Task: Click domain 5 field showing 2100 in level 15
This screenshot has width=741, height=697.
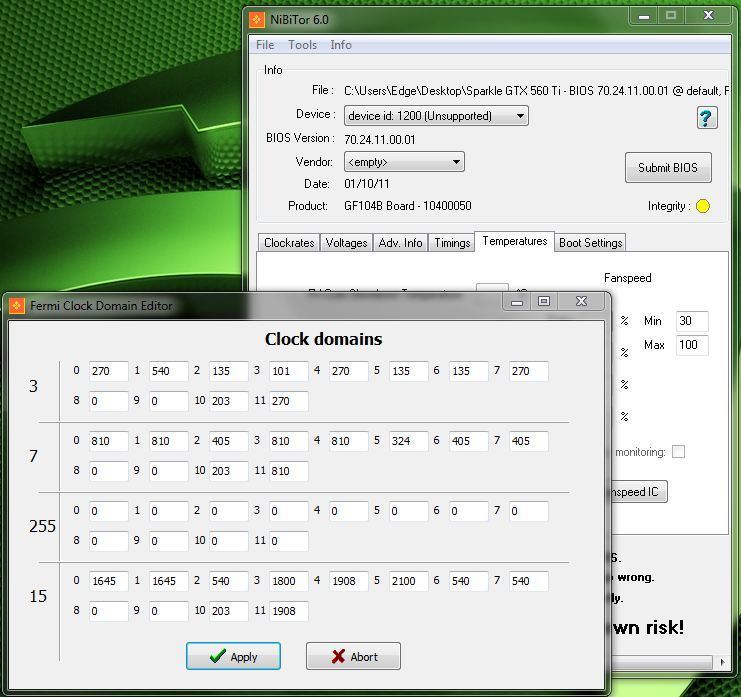Action: 409,581
